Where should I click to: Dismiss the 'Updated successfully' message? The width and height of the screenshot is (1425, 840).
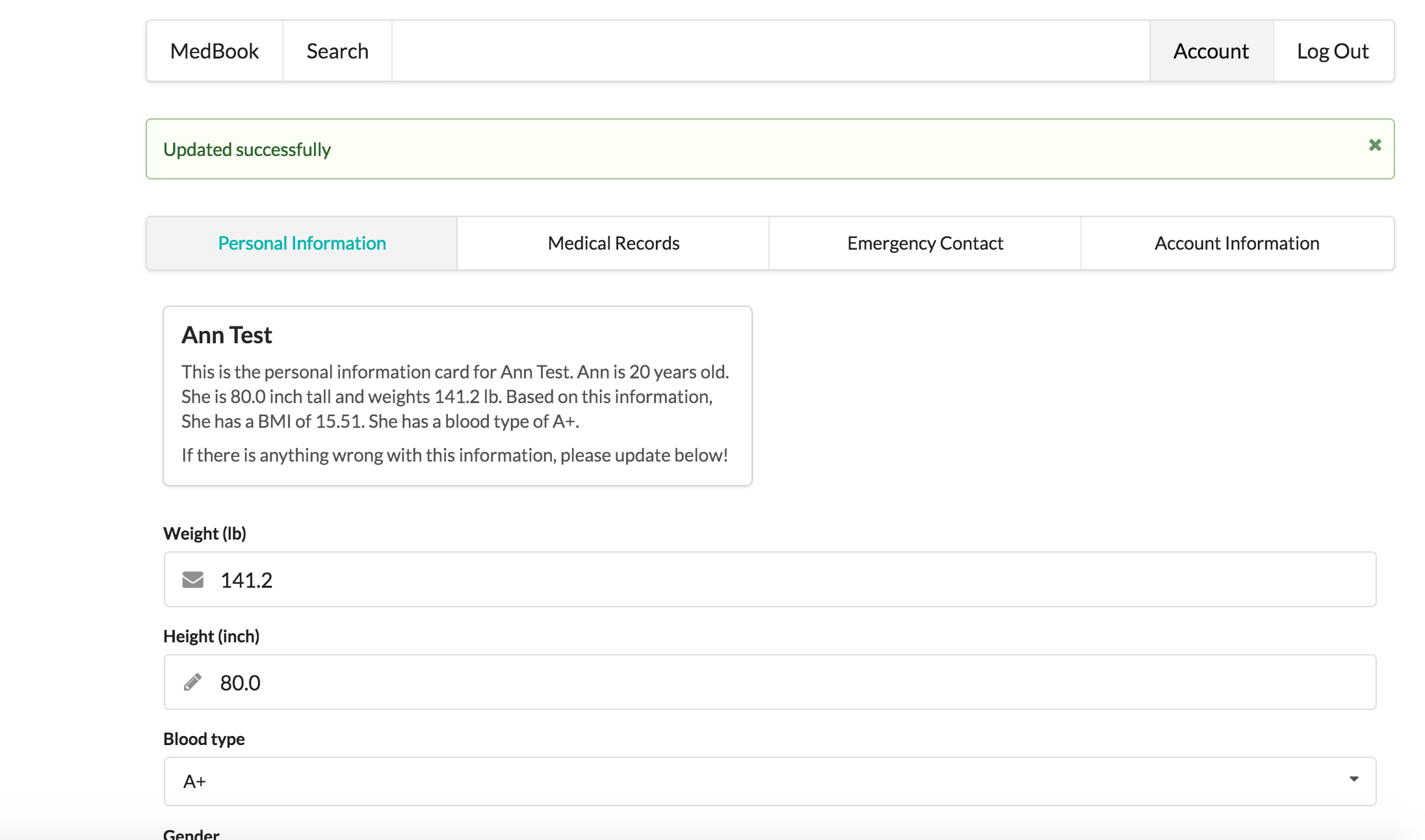pos(1374,145)
